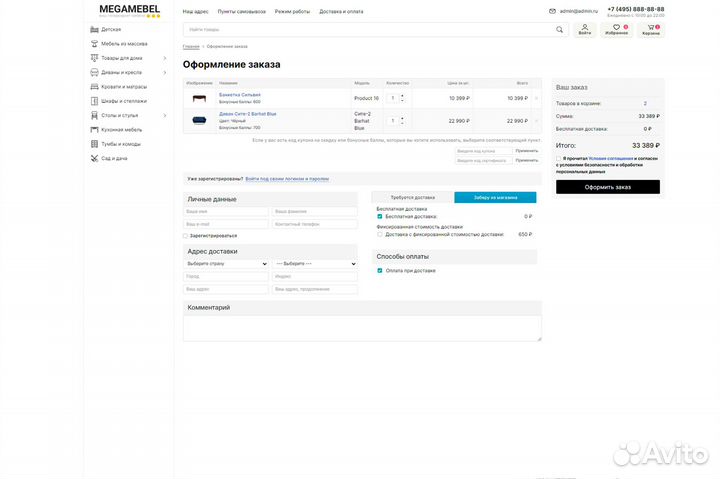The image size is (720, 479).
Task: Expand the Диваны и кресла submenu
Action: tap(165, 72)
